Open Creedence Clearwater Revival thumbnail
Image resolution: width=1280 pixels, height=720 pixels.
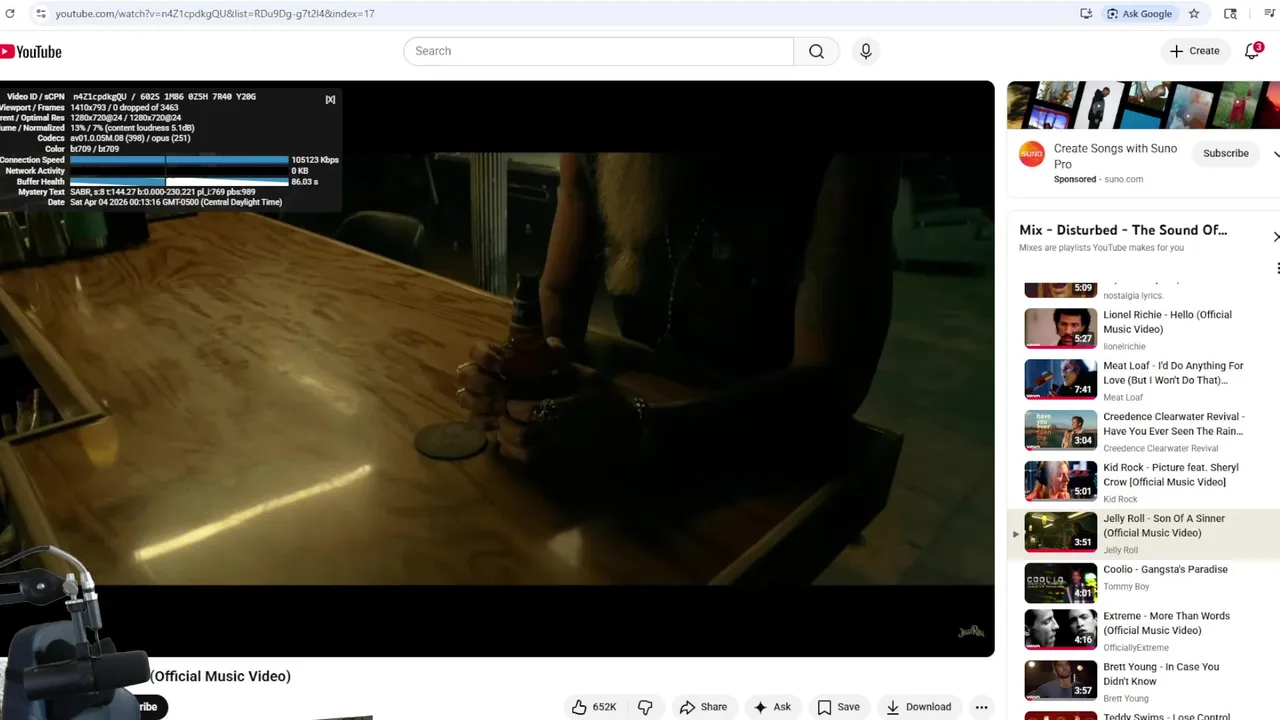click(x=1061, y=430)
